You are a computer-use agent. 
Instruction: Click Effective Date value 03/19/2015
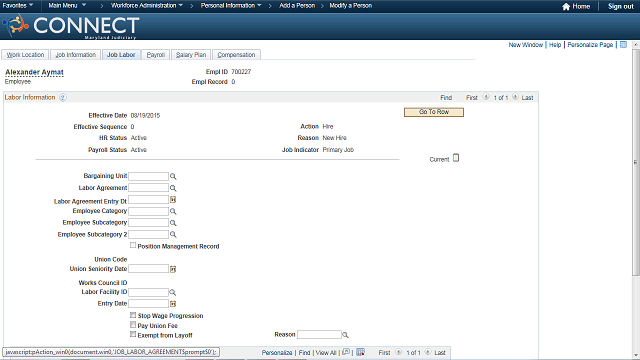point(145,116)
